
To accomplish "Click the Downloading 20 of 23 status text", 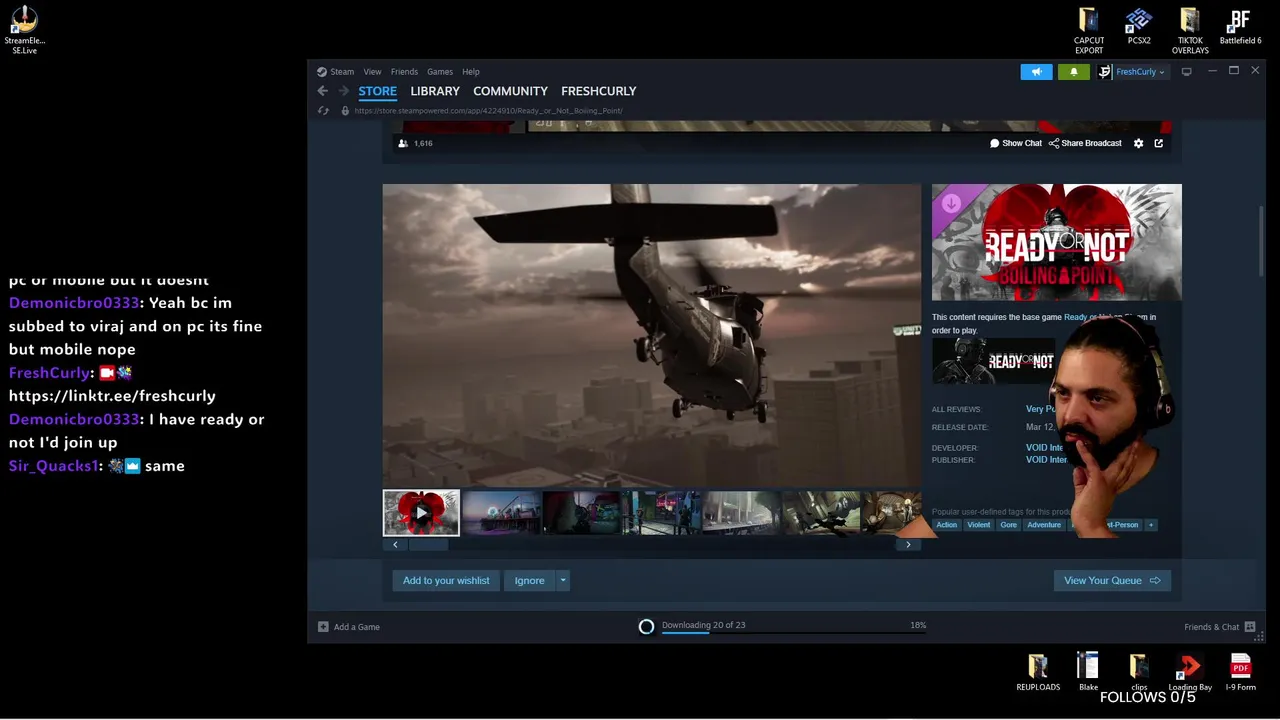I will coord(703,625).
